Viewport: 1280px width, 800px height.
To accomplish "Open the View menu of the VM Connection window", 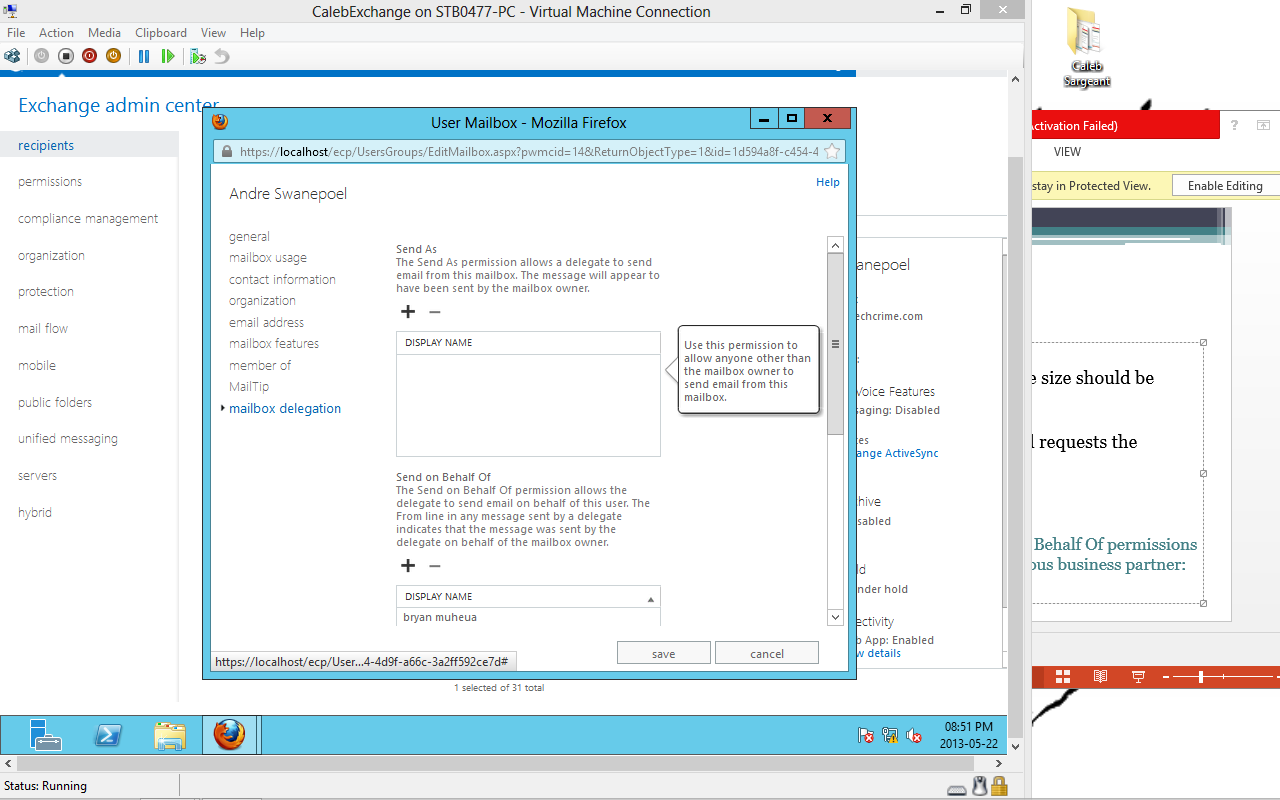I will 213,33.
